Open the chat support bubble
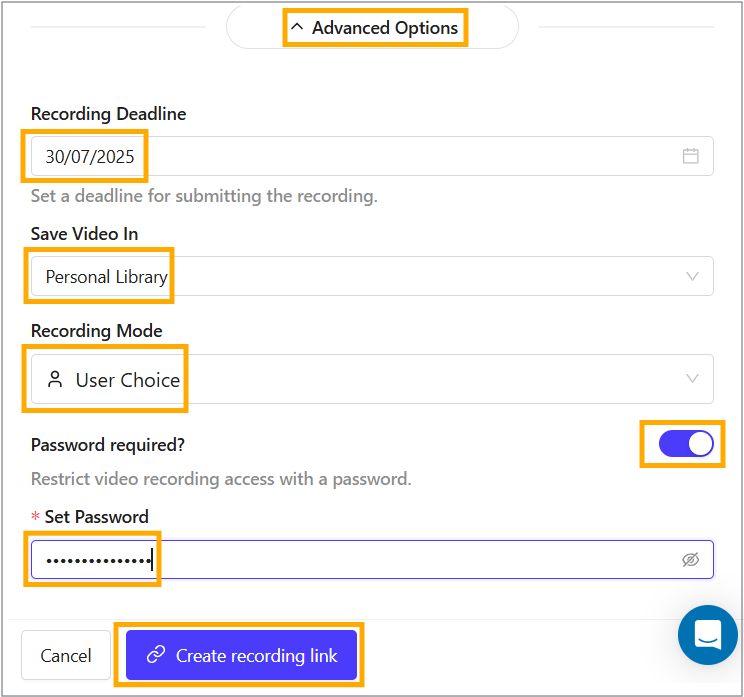The width and height of the screenshot is (744, 697). click(708, 634)
